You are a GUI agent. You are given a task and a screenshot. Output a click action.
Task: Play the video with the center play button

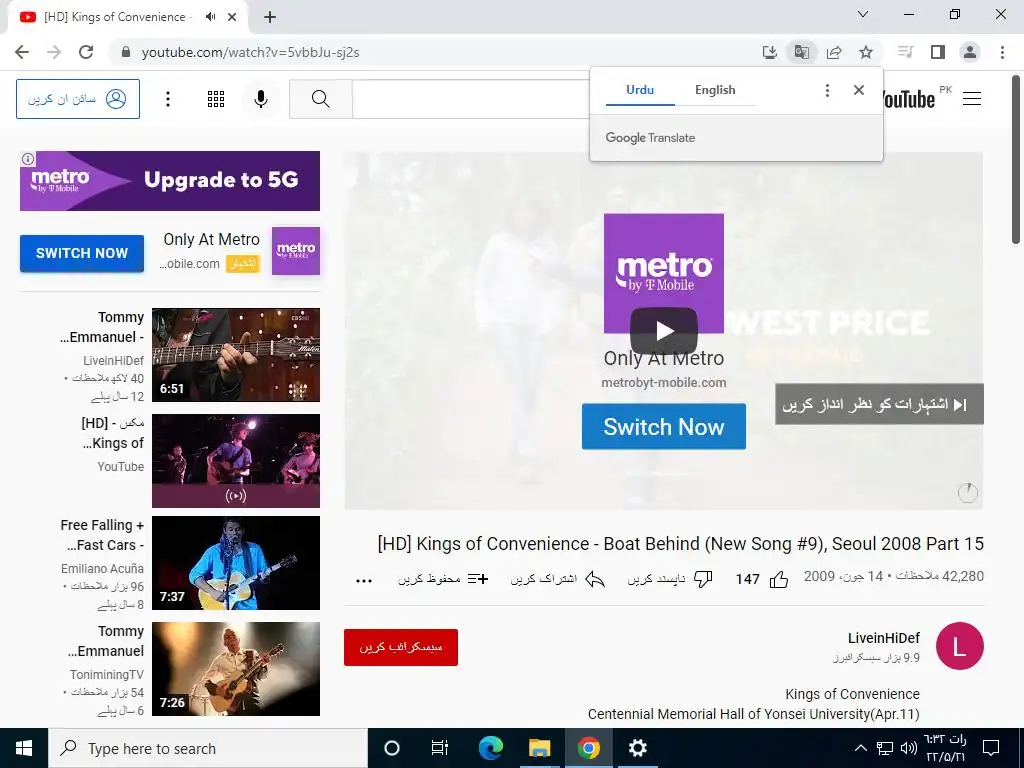click(664, 330)
